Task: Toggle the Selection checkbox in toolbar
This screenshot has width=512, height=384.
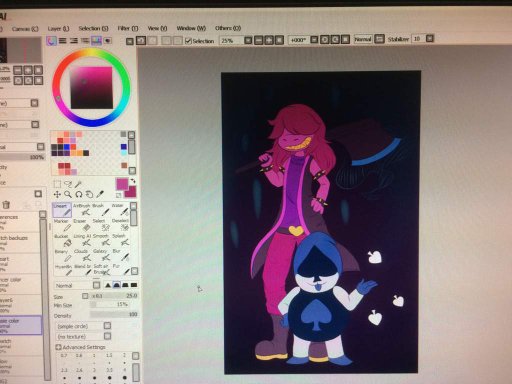Action: (x=188, y=41)
